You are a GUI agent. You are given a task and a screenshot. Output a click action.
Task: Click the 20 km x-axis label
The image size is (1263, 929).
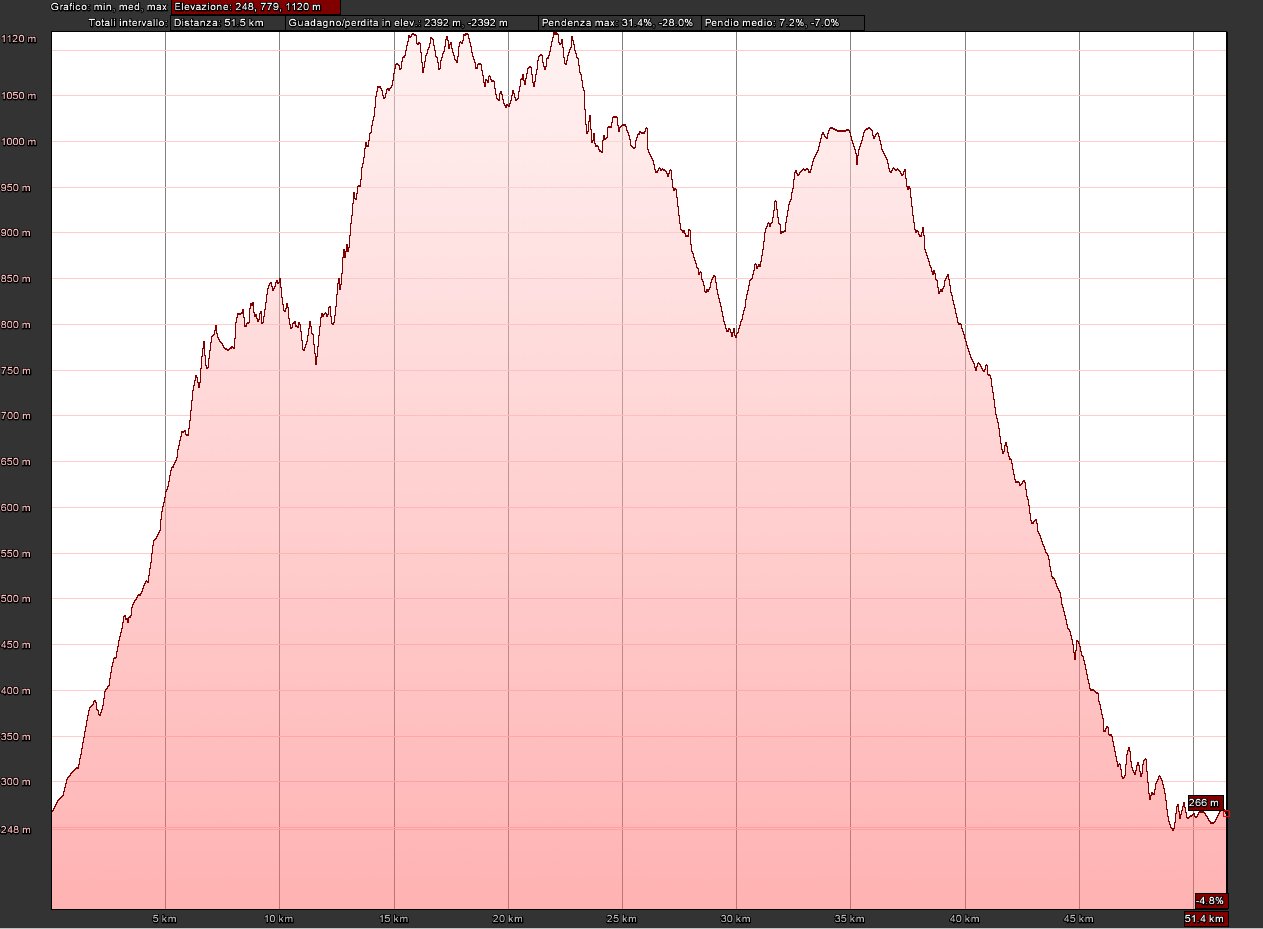coord(508,919)
